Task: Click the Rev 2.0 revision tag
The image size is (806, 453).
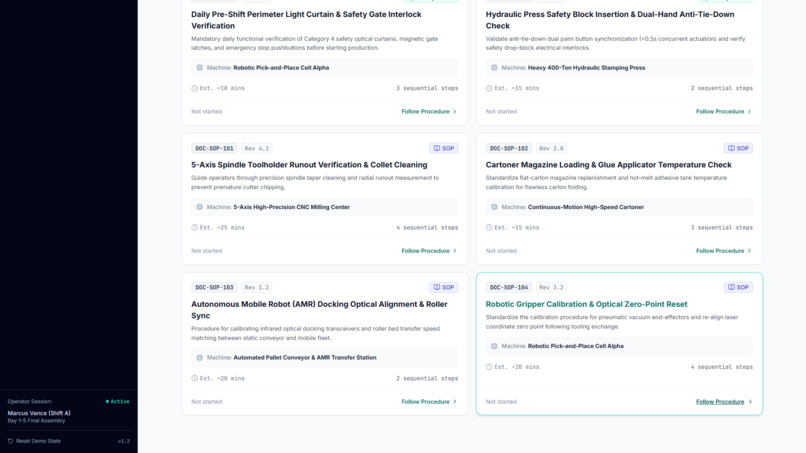Action: [551, 148]
